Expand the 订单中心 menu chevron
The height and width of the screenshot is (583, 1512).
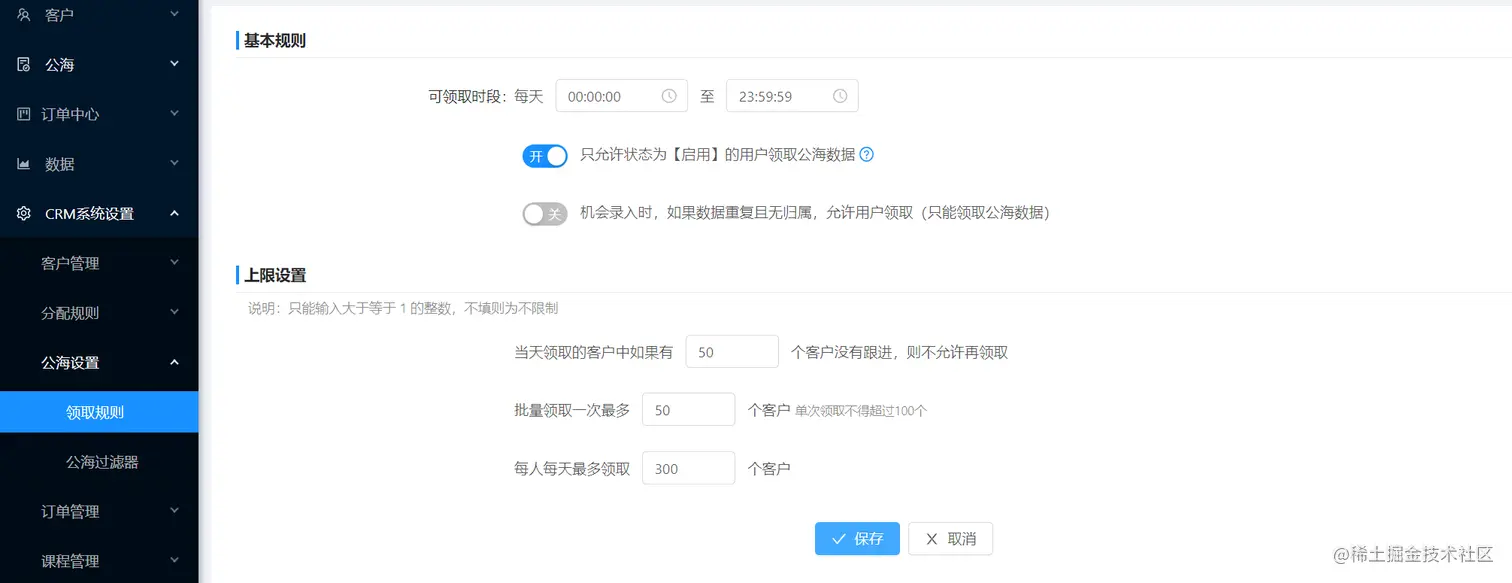[x=174, y=113]
